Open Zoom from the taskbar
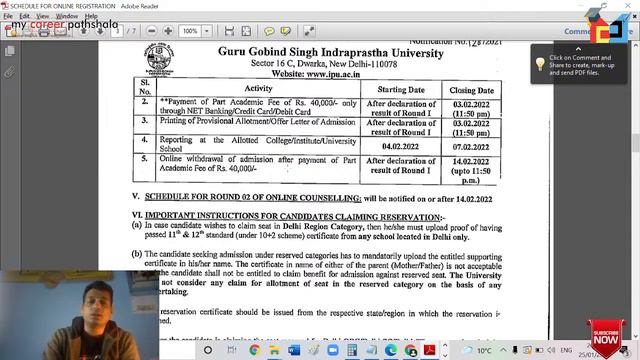This screenshot has height=360, width=640. pos(333,350)
